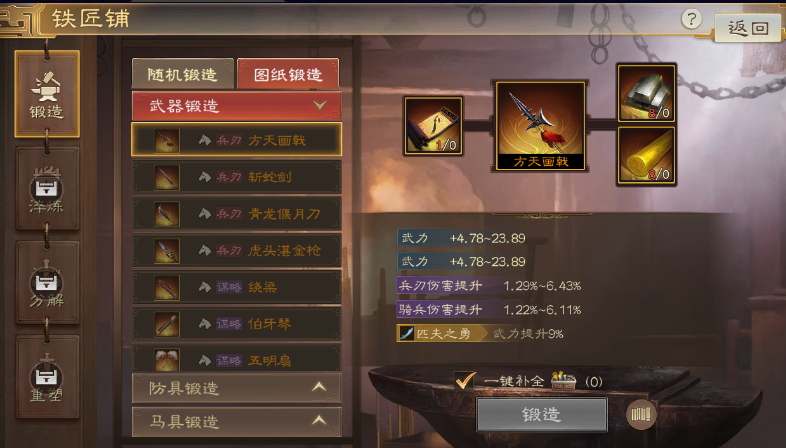786x448 pixels.
Task: Select 青龙偃月刀 in weapon list
Action: [236, 214]
